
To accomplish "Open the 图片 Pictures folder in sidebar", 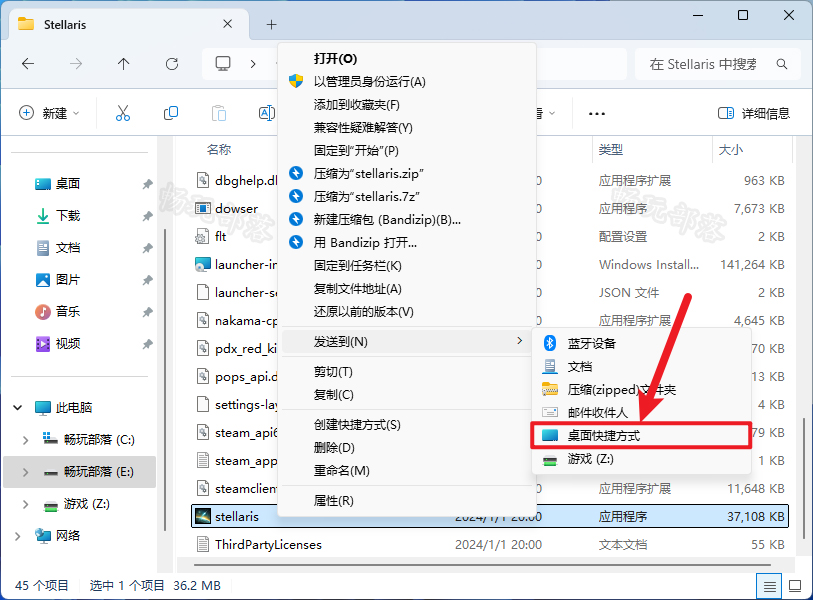I will pyautogui.click(x=67, y=280).
